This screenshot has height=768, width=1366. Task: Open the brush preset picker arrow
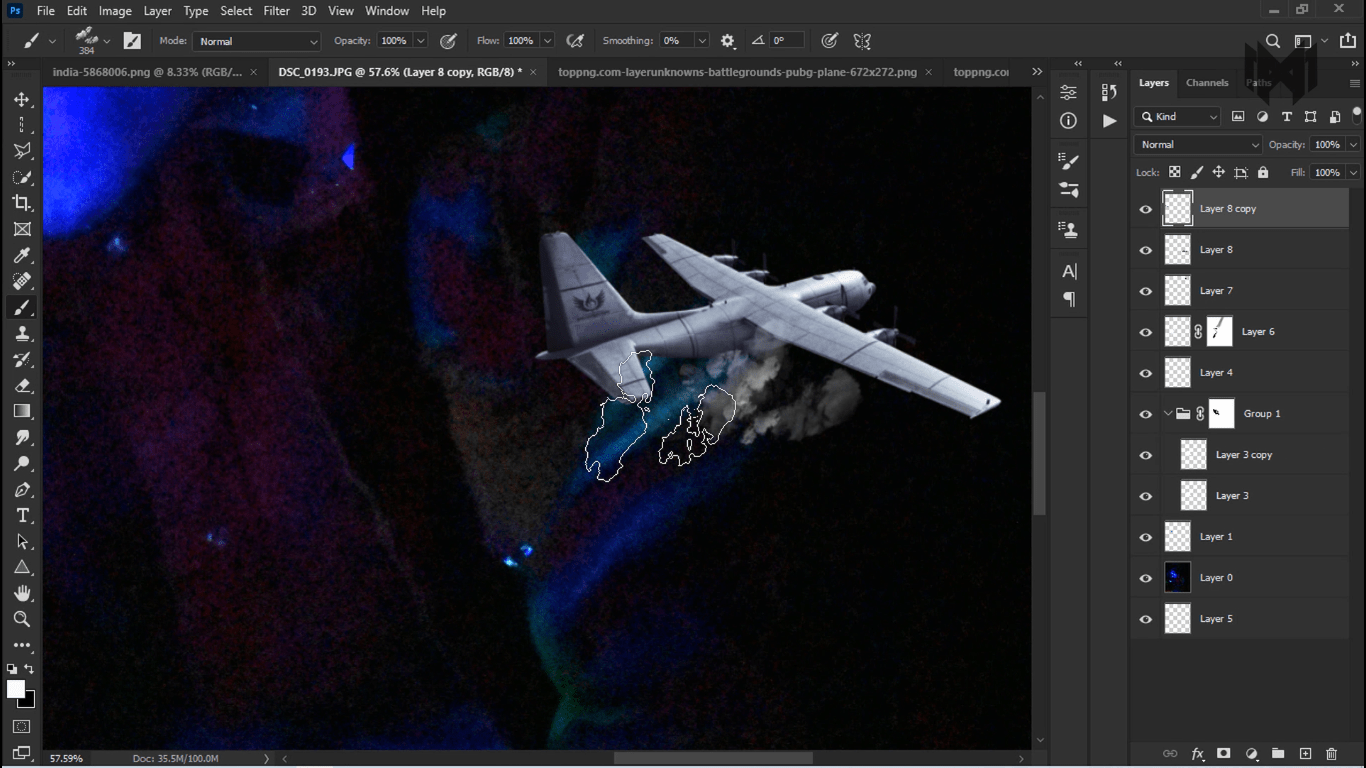tap(107, 42)
